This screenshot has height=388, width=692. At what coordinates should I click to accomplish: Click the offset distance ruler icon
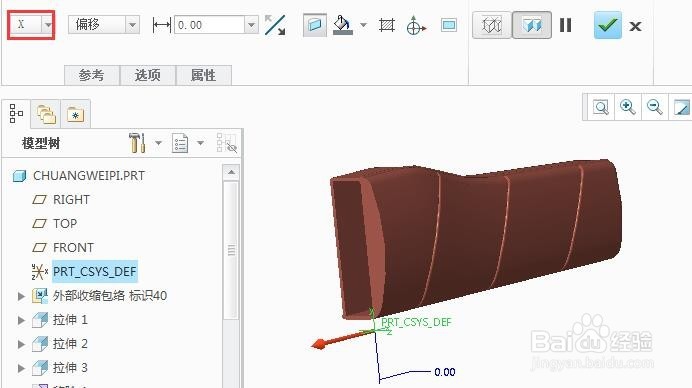[x=161, y=25]
